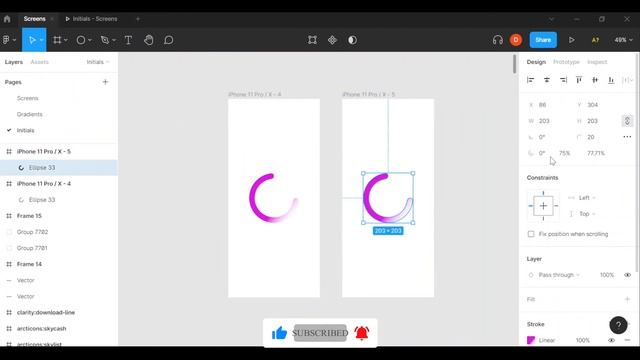Click the thumbs up like icon

pos(280,333)
